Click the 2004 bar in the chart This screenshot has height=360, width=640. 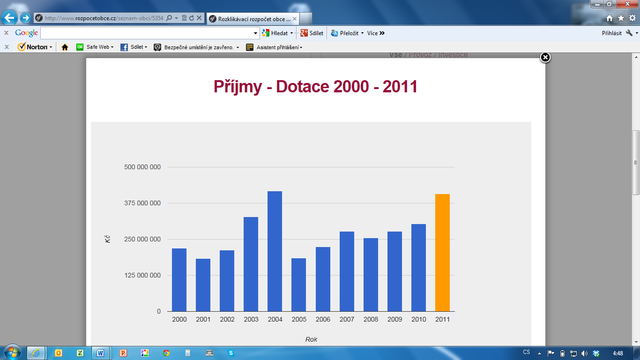pyautogui.click(x=275, y=251)
